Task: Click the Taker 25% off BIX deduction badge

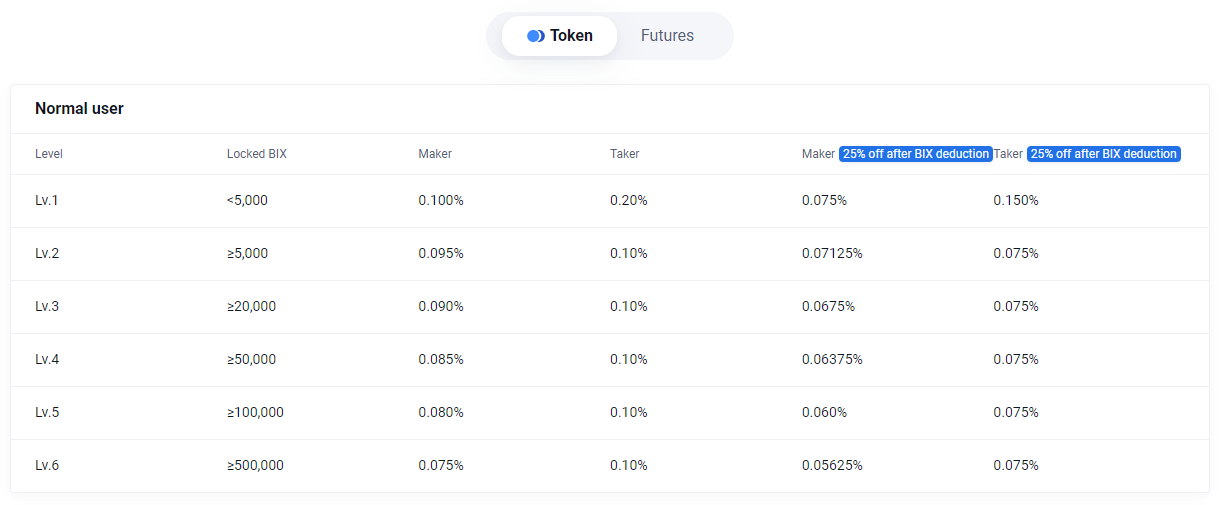Action: click(x=1104, y=154)
